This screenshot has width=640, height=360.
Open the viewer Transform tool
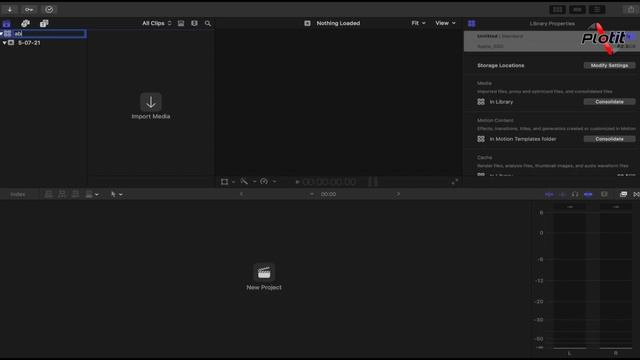224,182
